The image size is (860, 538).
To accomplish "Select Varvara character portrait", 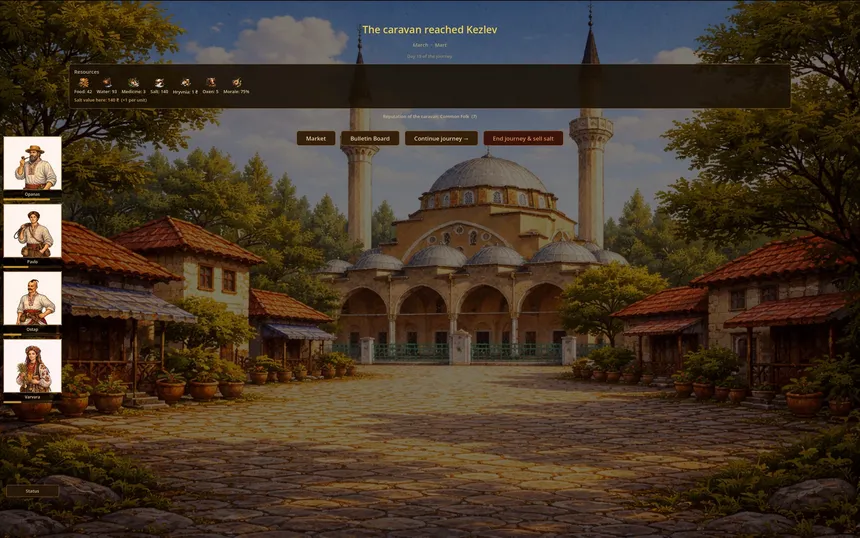I will click(x=32, y=366).
